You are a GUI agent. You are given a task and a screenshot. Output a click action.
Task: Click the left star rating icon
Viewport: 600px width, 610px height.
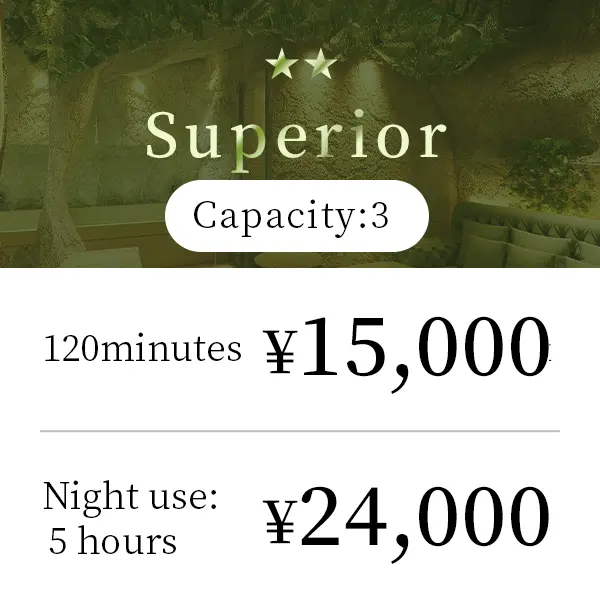282,66
